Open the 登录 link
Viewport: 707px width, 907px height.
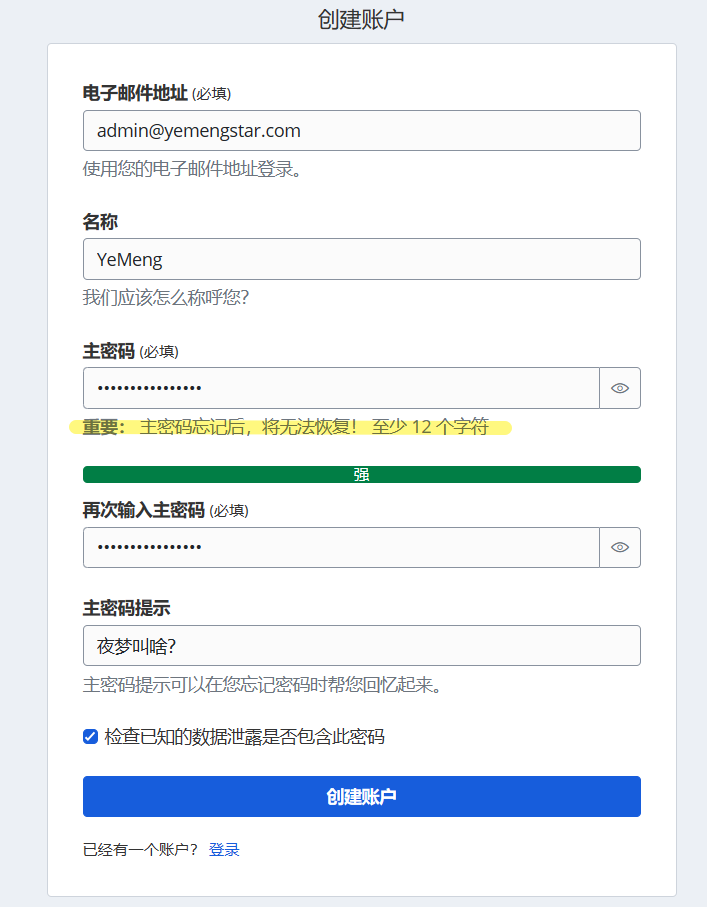point(224,850)
